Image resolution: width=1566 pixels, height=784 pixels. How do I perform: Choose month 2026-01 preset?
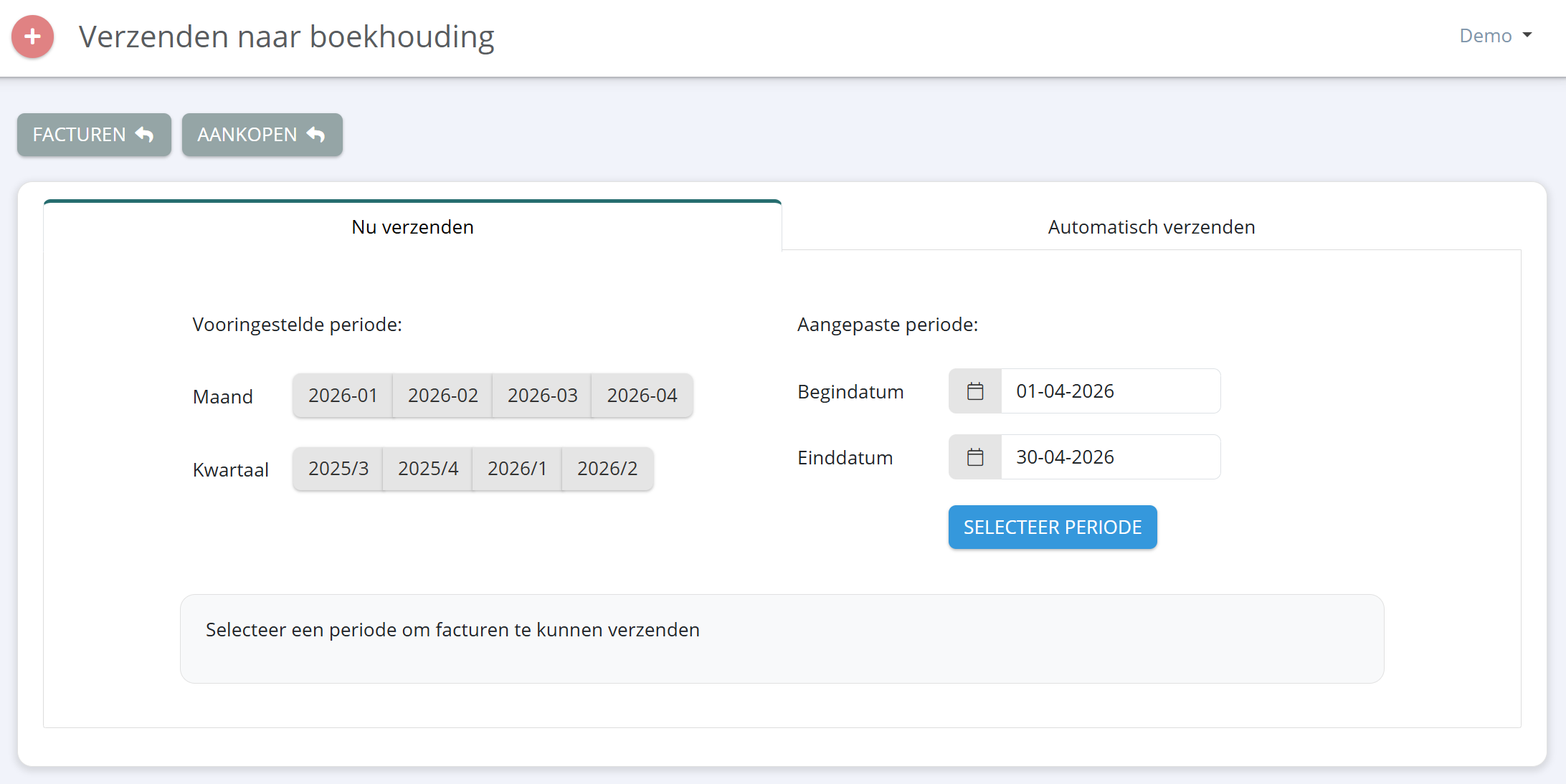(x=343, y=396)
